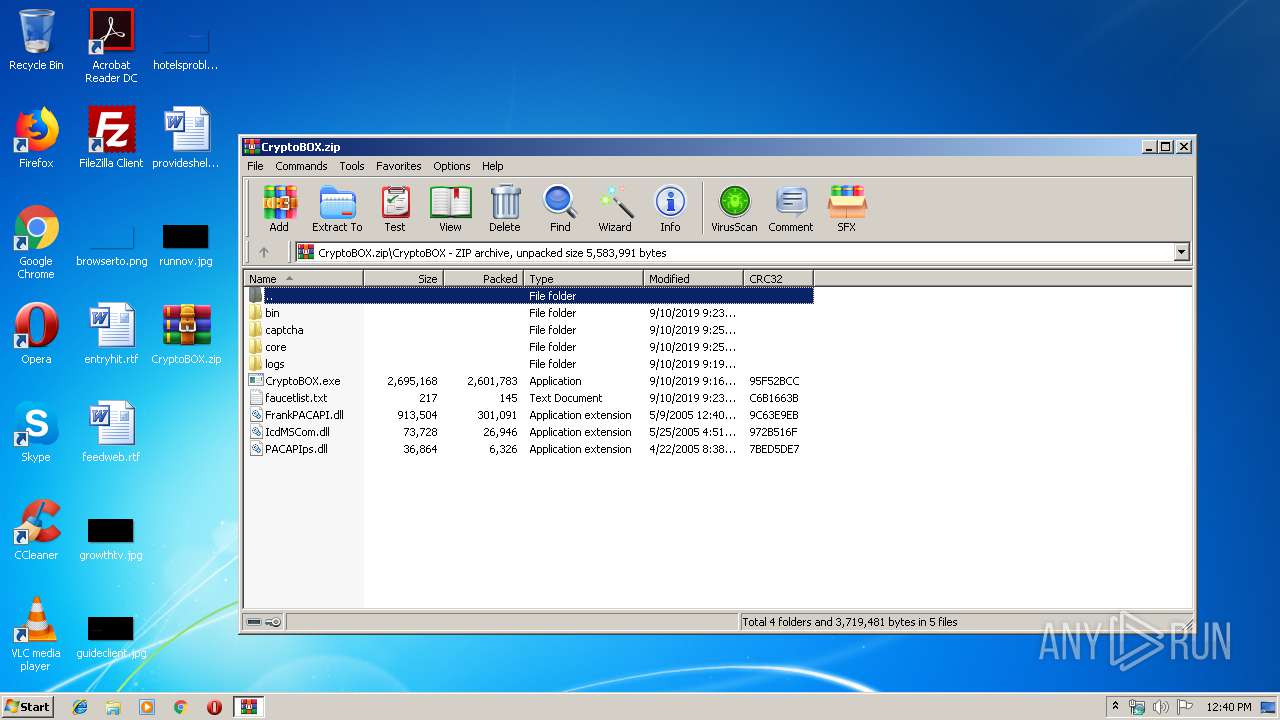
Task: Open Recycle Bin on desktop
Action: (x=36, y=40)
